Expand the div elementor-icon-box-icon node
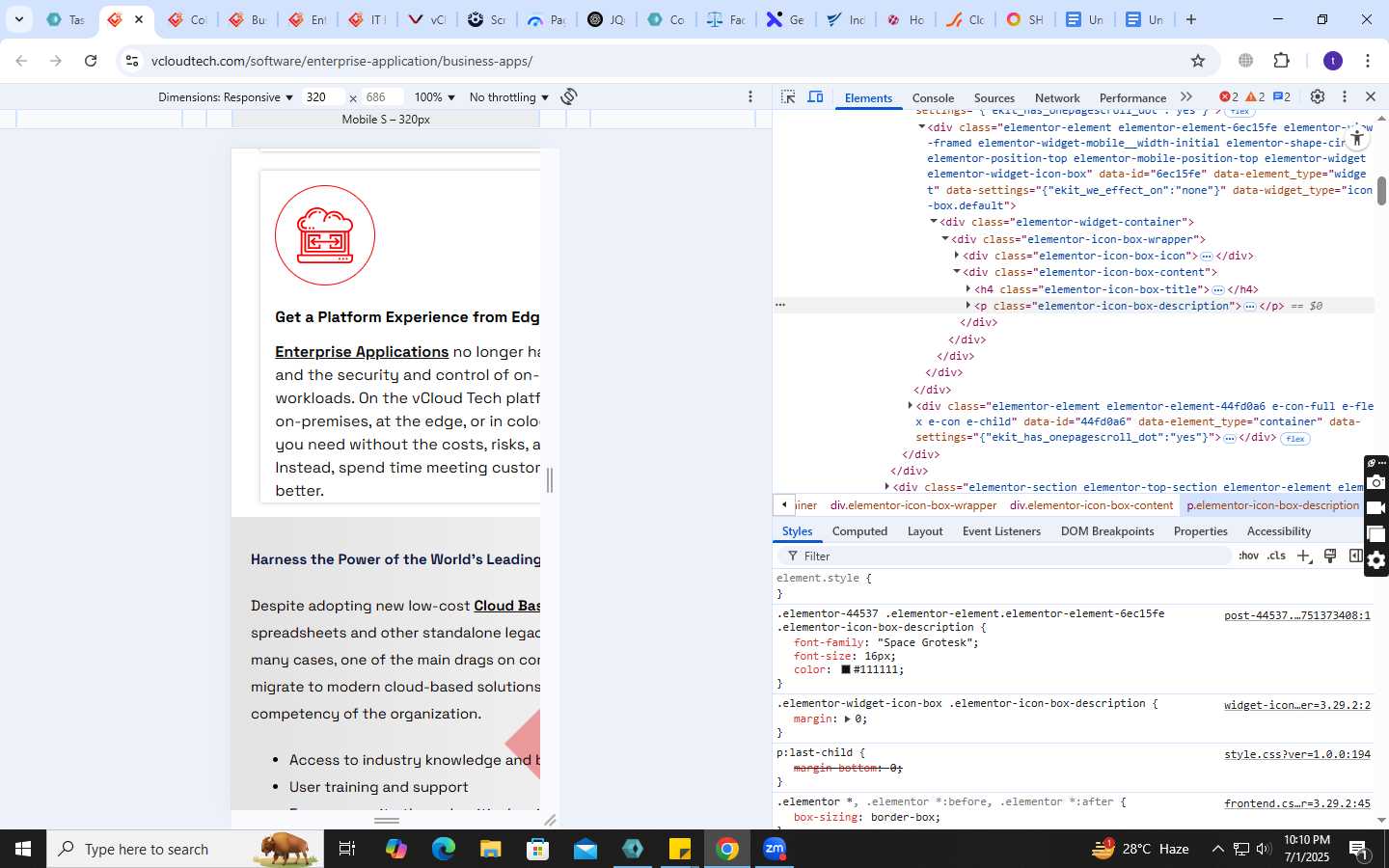 coord(956,256)
